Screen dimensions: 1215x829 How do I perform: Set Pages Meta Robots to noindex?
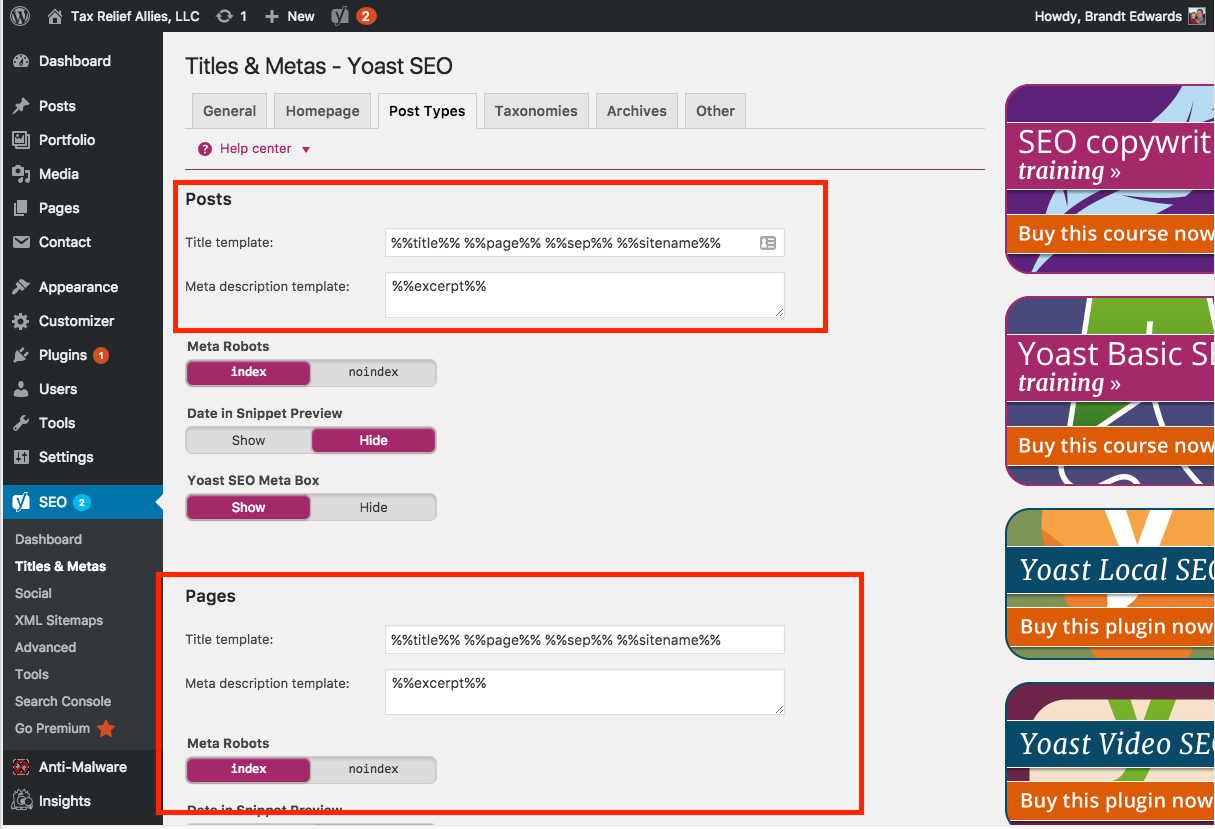(374, 769)
